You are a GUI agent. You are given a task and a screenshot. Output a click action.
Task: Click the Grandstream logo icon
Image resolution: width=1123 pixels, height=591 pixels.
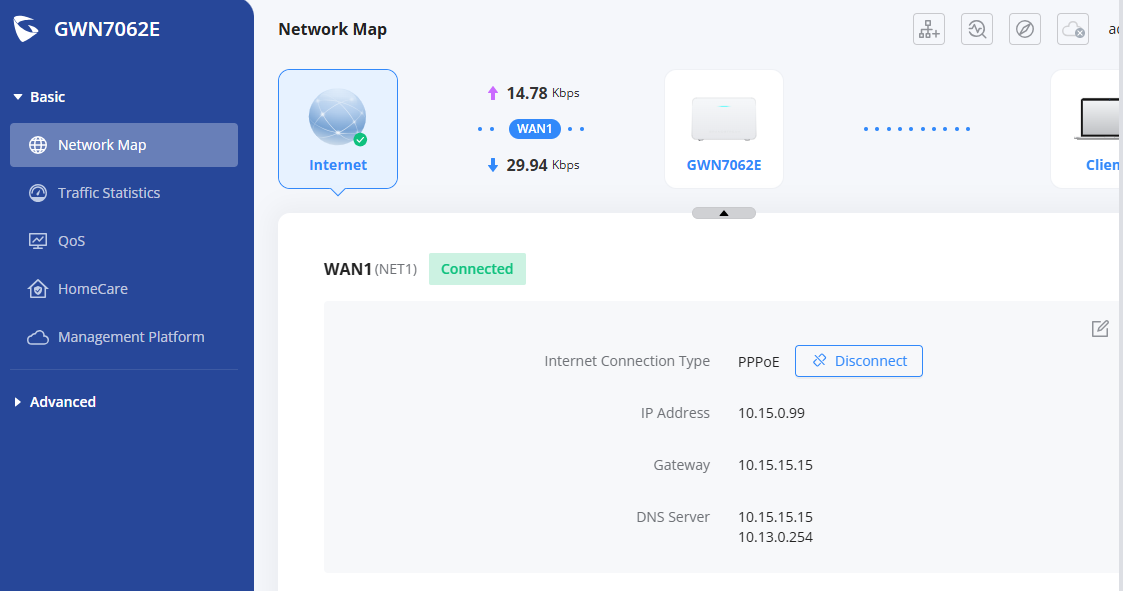[x=26, y=29]
